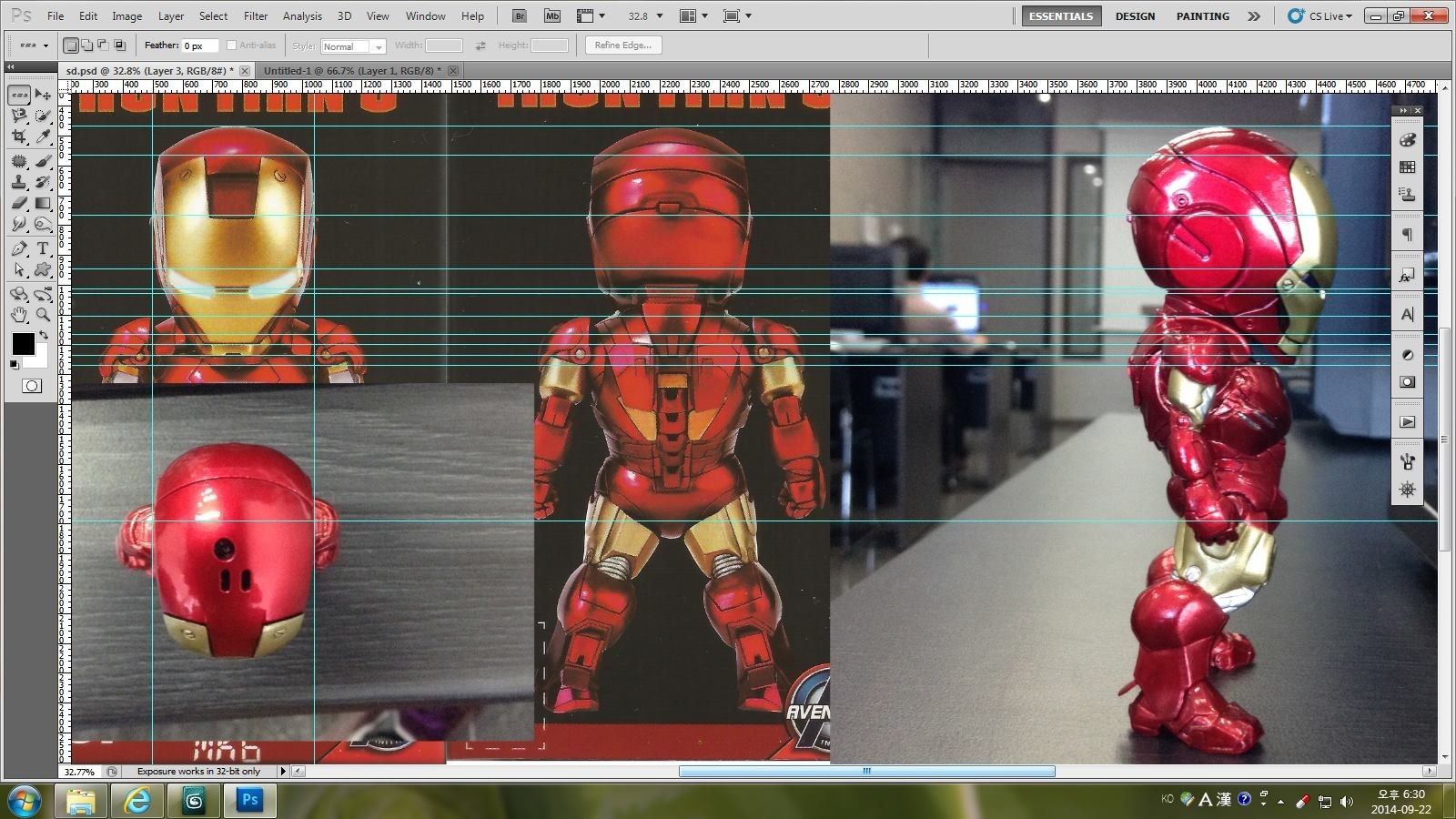This screenshot has height=819, width=1456.
Task: Click the Refine Edge button
Action: [623, 45]
